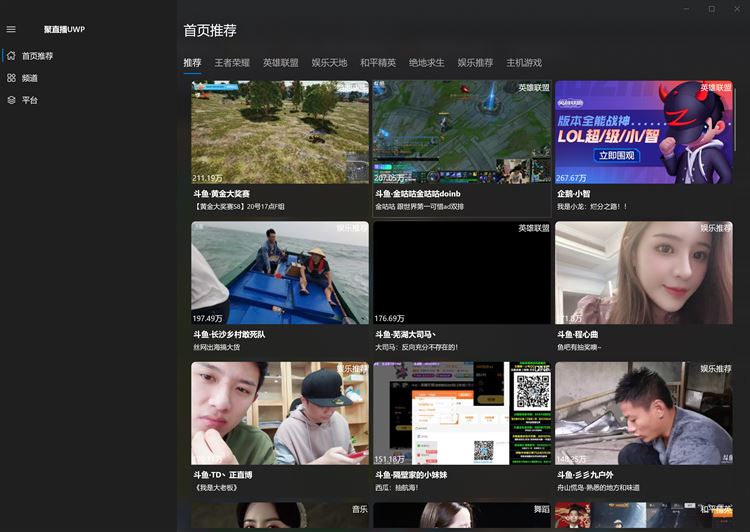Open the black 芜湖大司马 stream thumbnail
Screen dimensions: 750x532
click(x=462, y=273)
